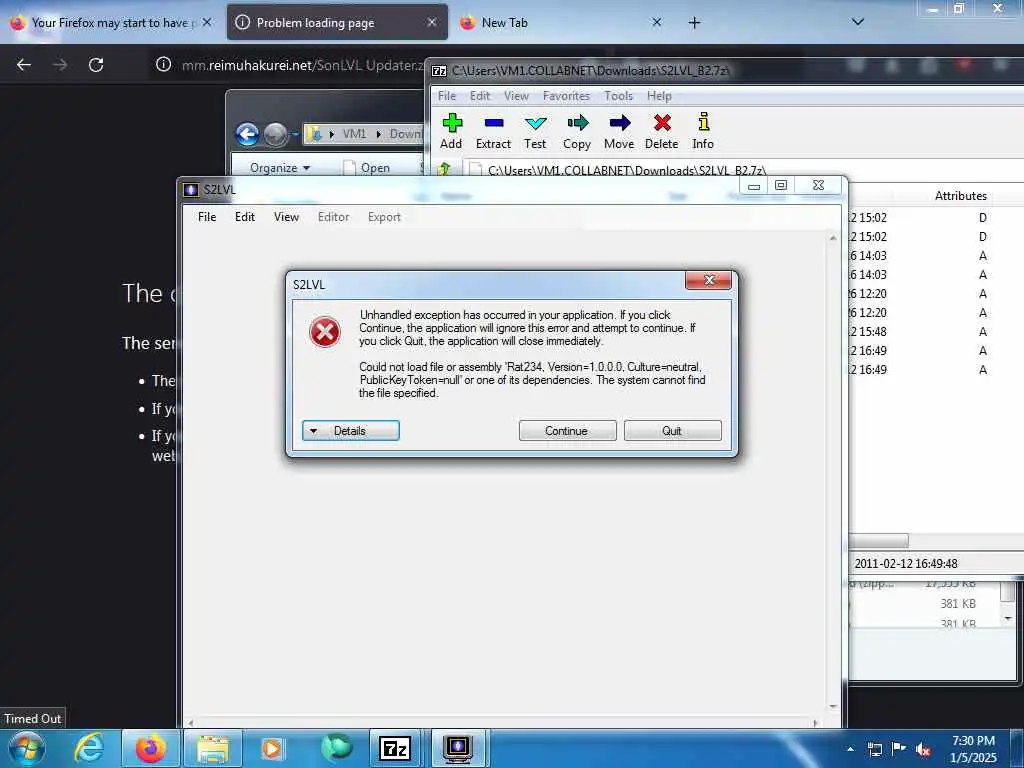1024x768 pixels.
Task: Open the 7-Zip Help menu
Action: tap(659, 96)
